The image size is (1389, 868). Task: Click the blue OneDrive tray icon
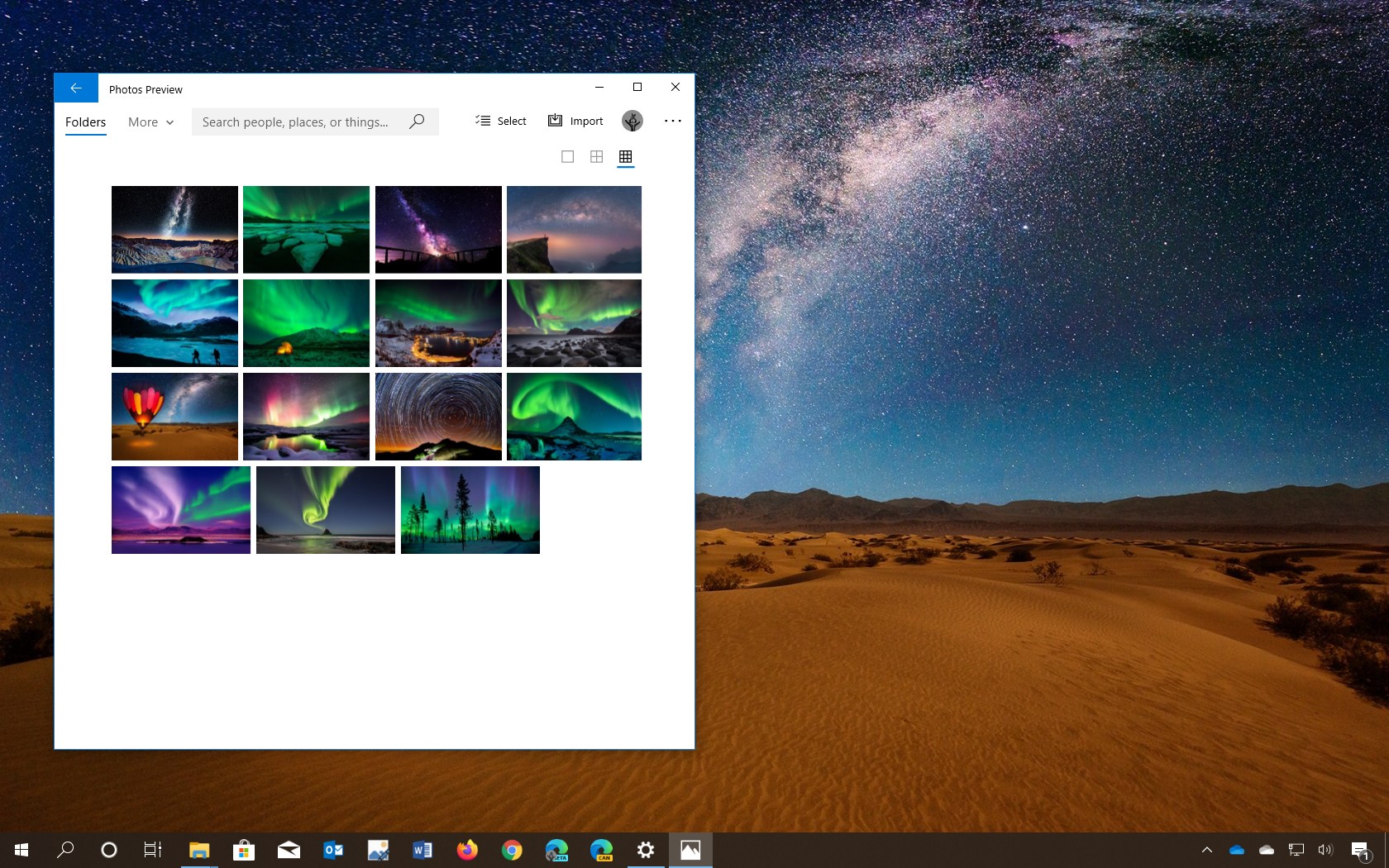pos(1237,850)
